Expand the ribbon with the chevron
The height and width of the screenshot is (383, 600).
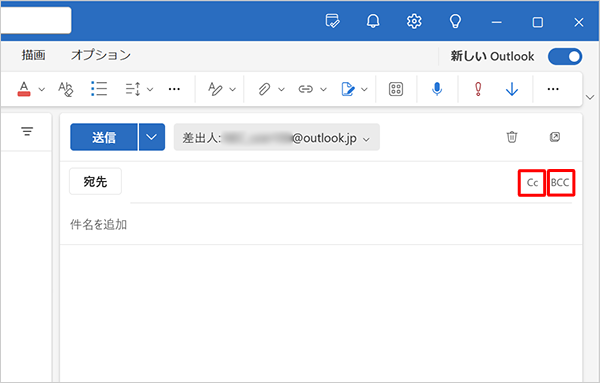[x=590, y=97]
